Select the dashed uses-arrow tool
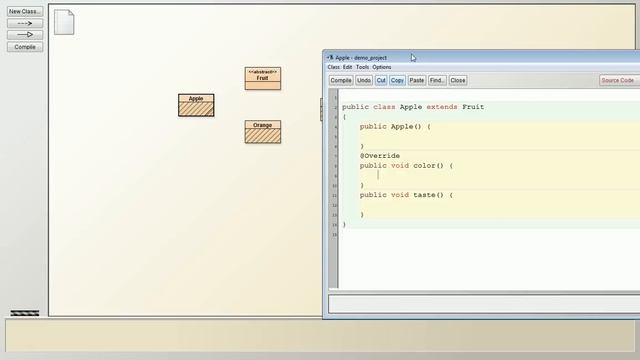The image size is (640, 360). [24, 23]
